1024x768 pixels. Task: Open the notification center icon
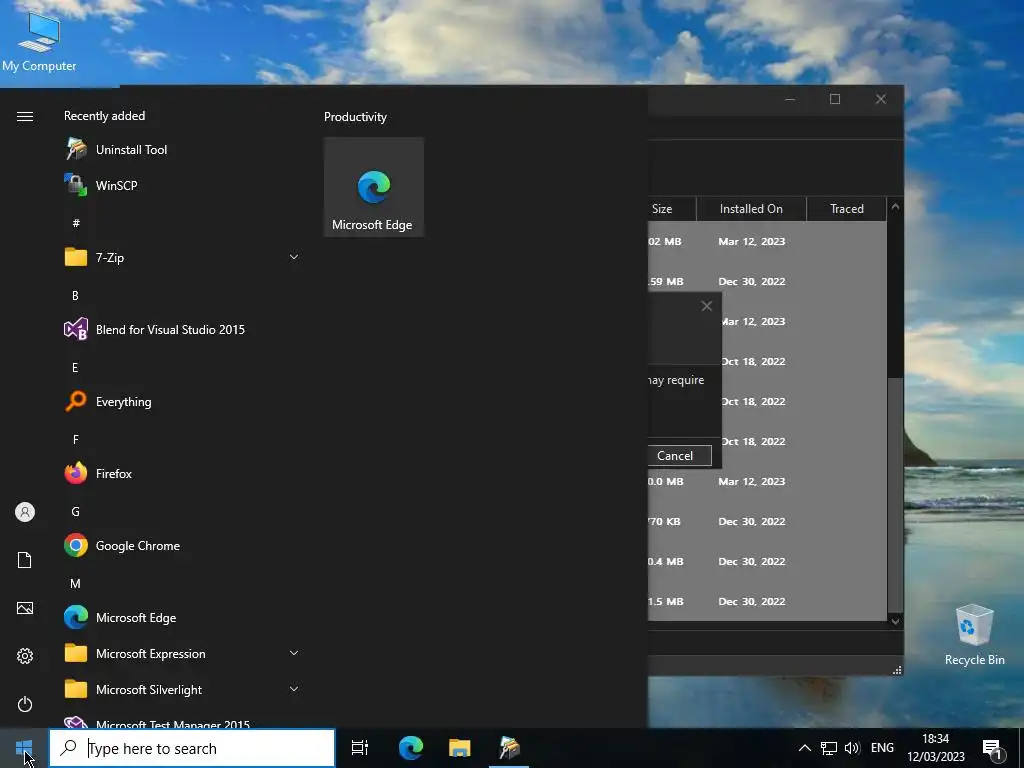pos(992,748)
